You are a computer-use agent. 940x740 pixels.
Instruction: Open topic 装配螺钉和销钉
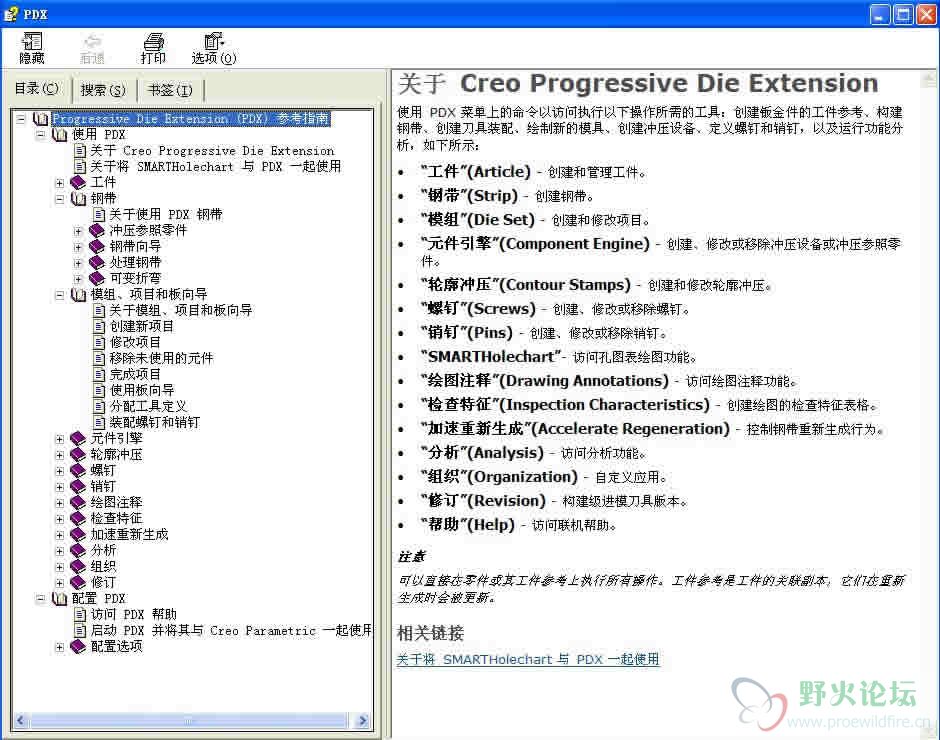[155, 422]
